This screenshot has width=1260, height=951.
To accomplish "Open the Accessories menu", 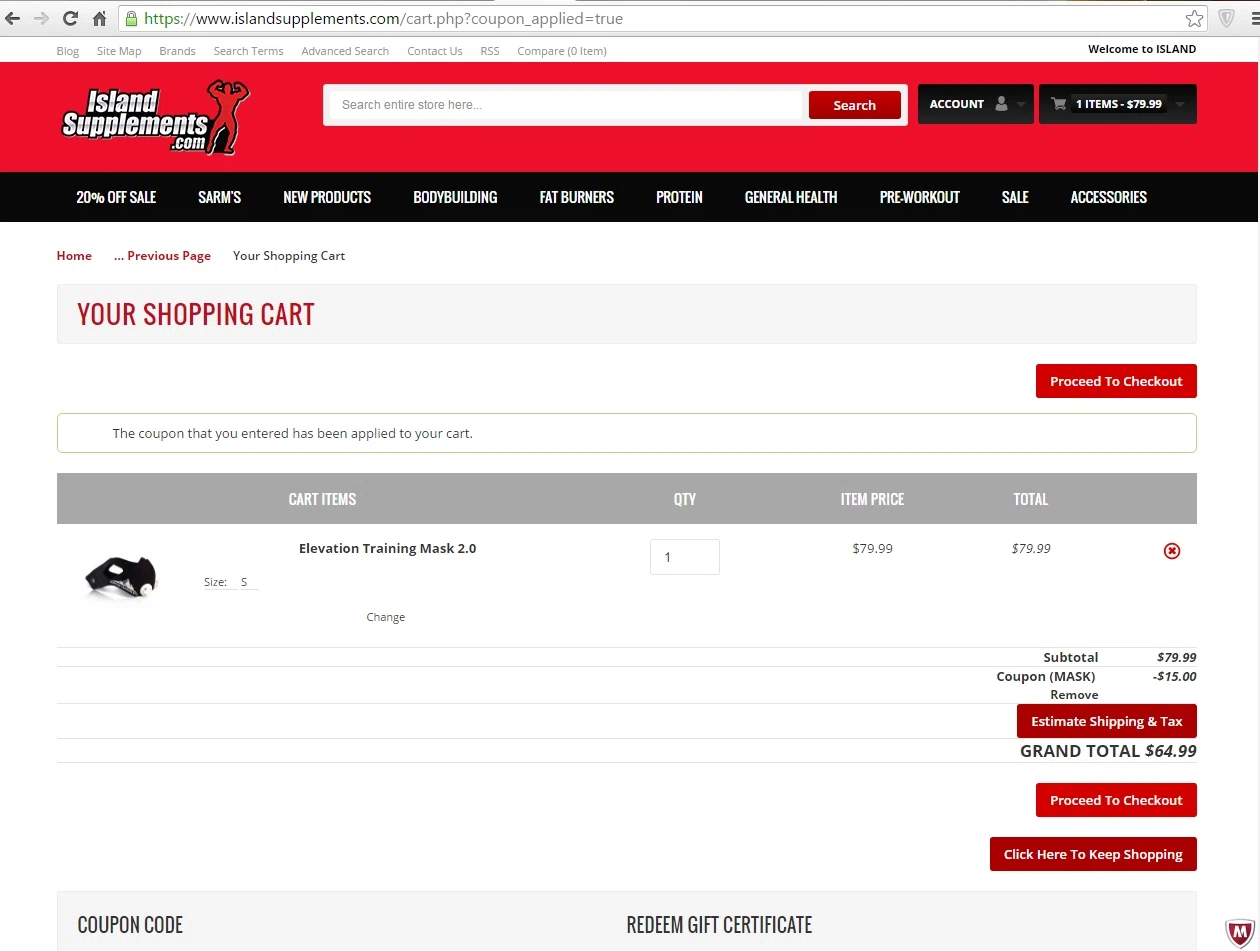I will (x=1109, y=197).
